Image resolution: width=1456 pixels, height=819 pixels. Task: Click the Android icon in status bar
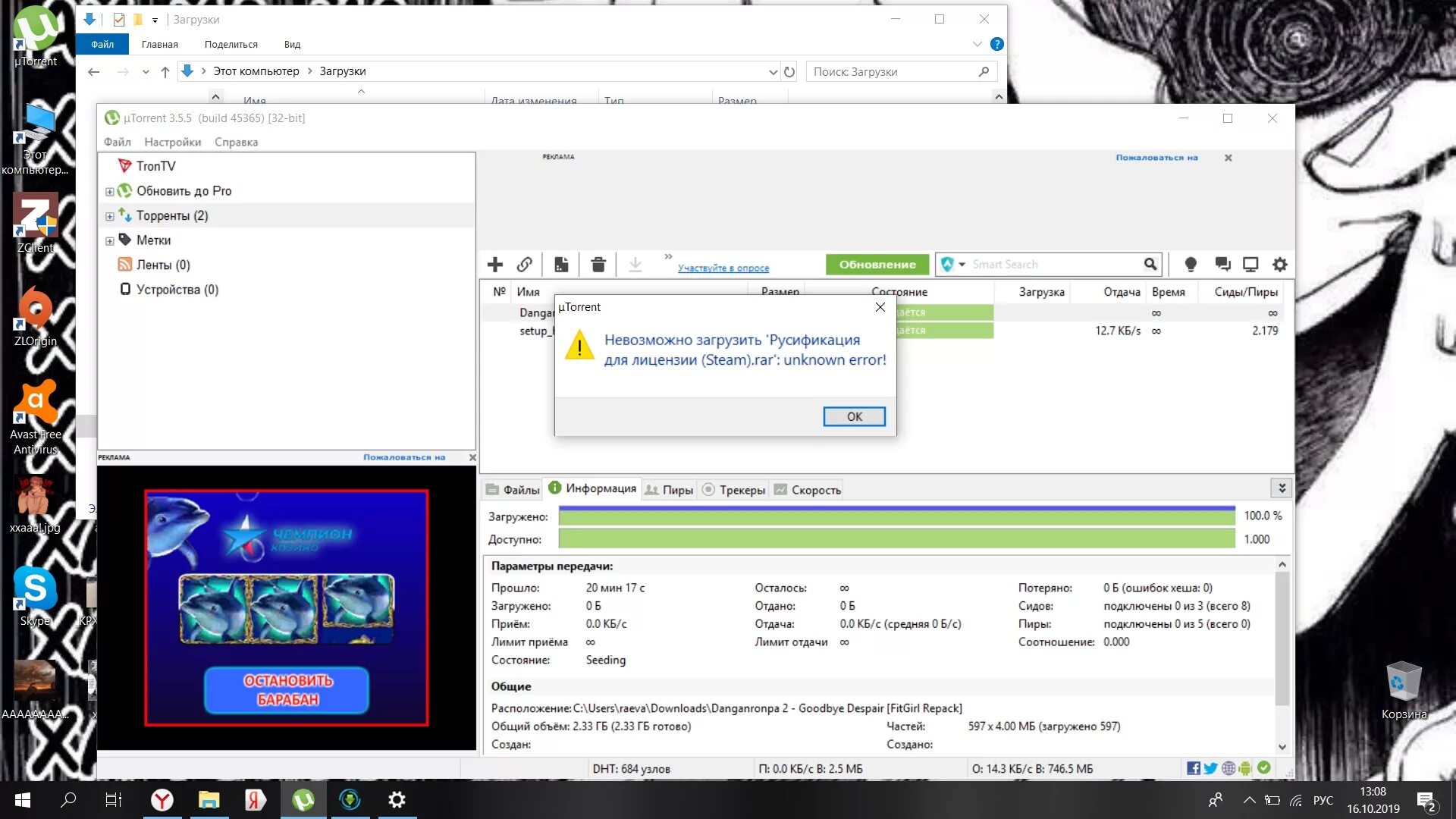[x=1245, y=768]
